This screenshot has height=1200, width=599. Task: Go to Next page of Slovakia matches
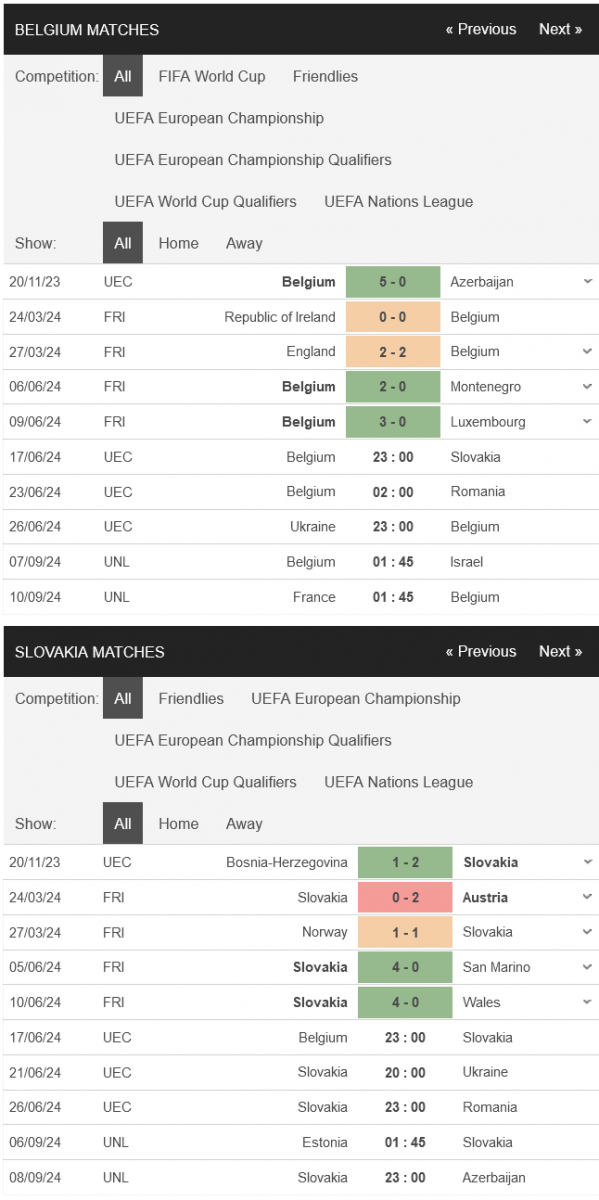560,651
